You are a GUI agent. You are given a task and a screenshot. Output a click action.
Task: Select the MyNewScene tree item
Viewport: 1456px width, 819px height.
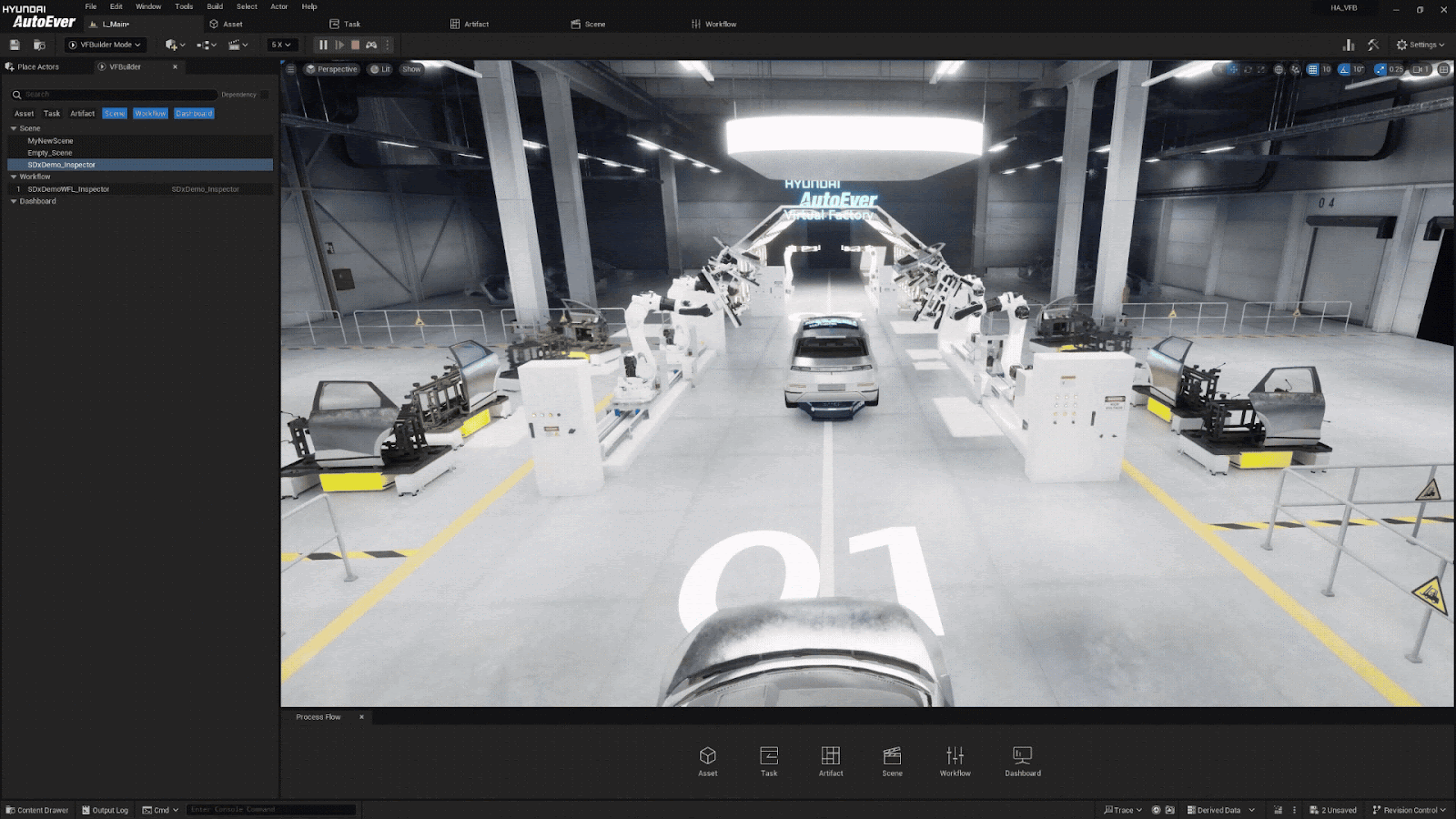tap(50, 141)
